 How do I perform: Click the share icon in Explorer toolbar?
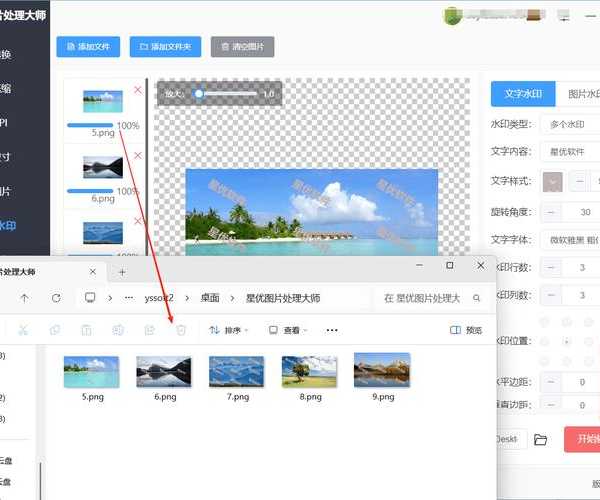[150, 330]
